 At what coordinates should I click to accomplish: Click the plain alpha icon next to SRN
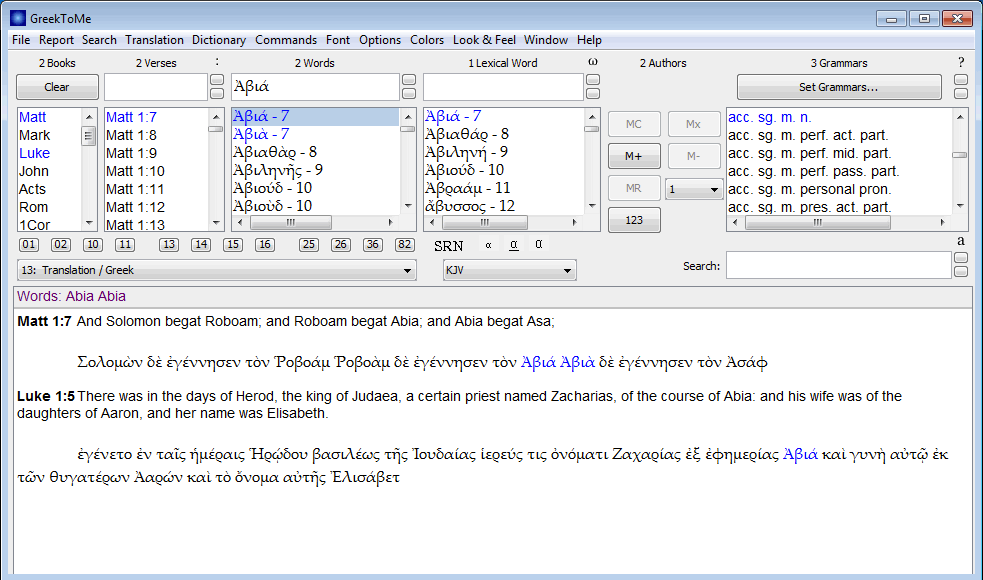pyautogui.click(x=487, y=244)
